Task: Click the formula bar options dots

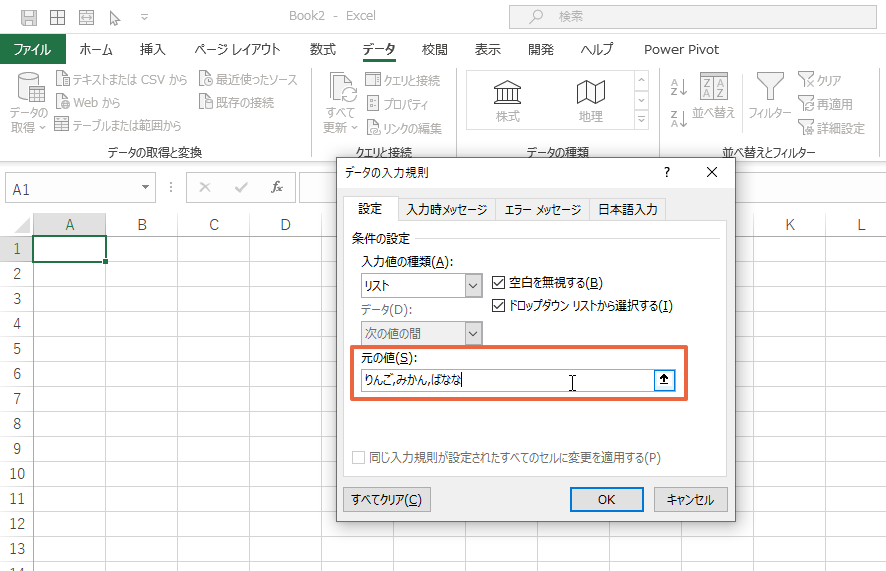Action: (171, 188)
